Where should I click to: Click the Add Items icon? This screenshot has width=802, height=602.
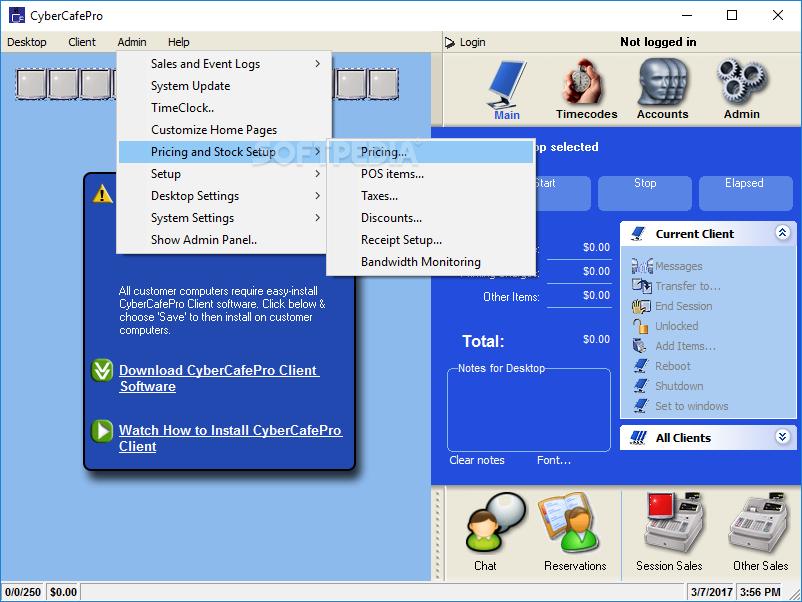click(x=640, y=346)
